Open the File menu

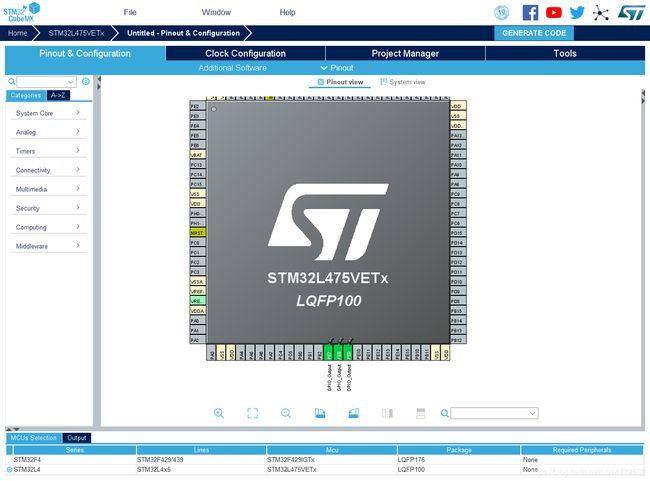point(130,12)
